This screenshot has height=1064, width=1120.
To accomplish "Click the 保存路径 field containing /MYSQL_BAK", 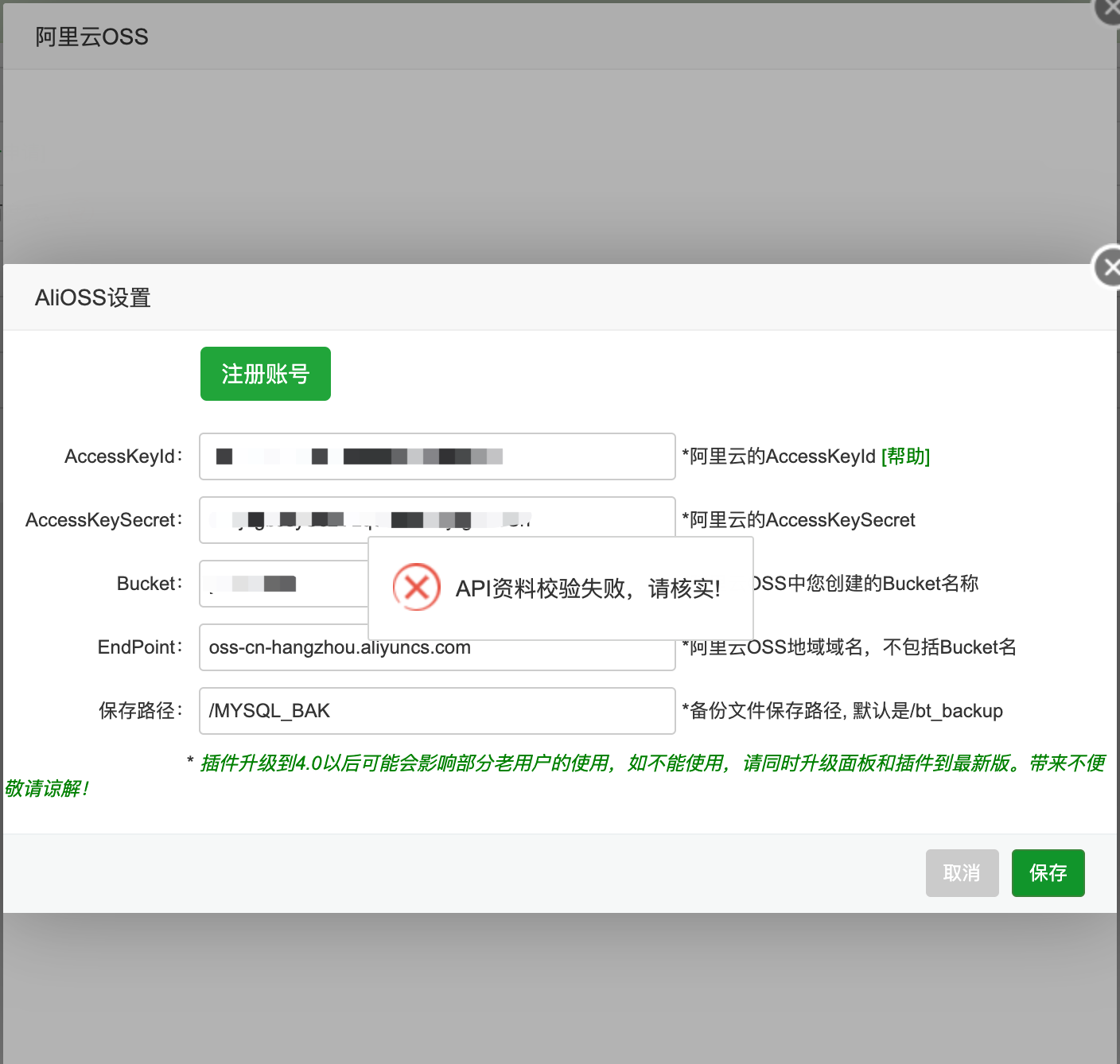I will tap(437, 711).
